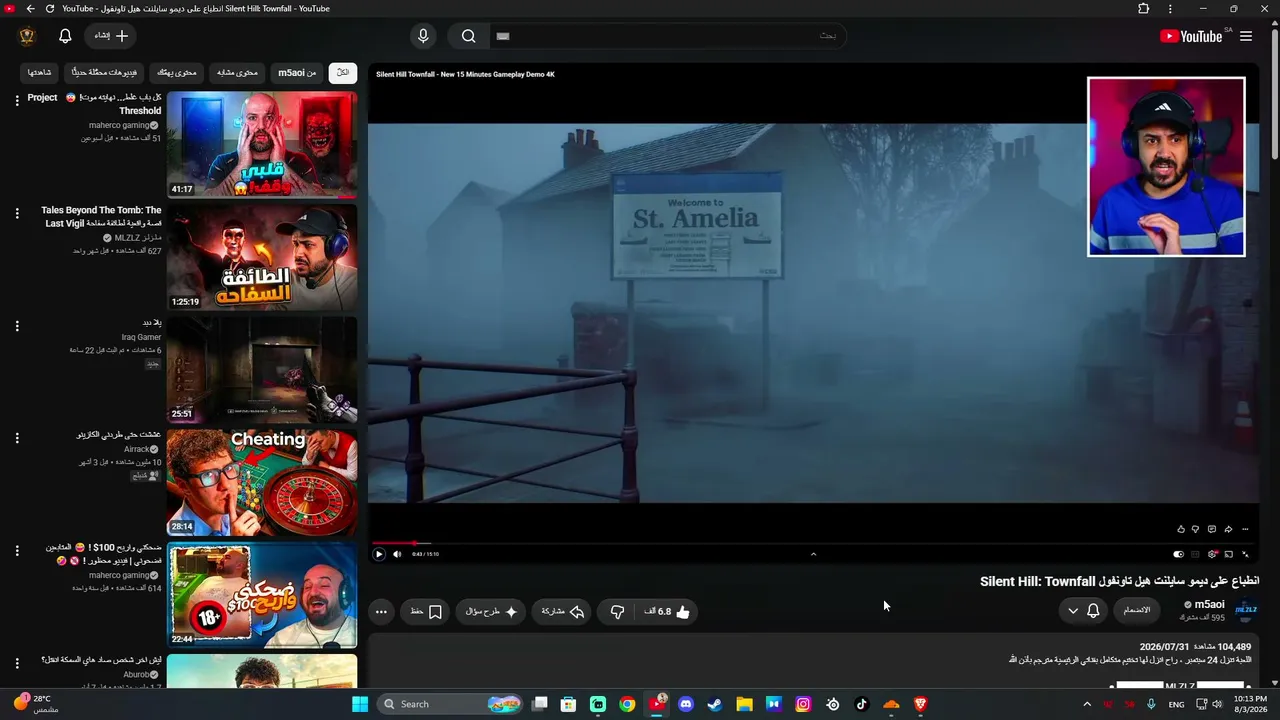Open File Explorer from the taskbar

click(x=744, y=704)
